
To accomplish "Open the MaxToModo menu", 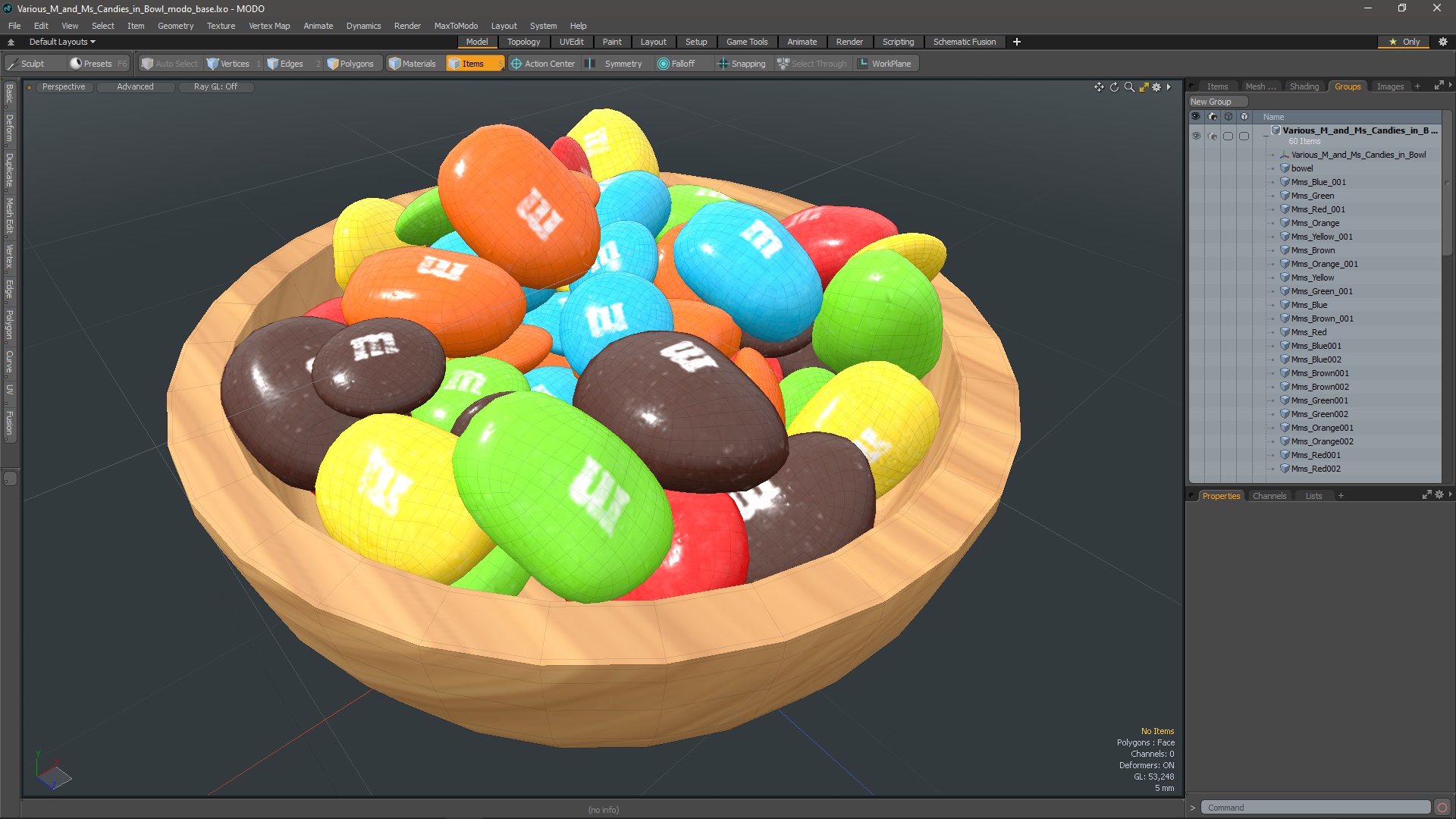I will pyautogui.click(x=456, y=26).
